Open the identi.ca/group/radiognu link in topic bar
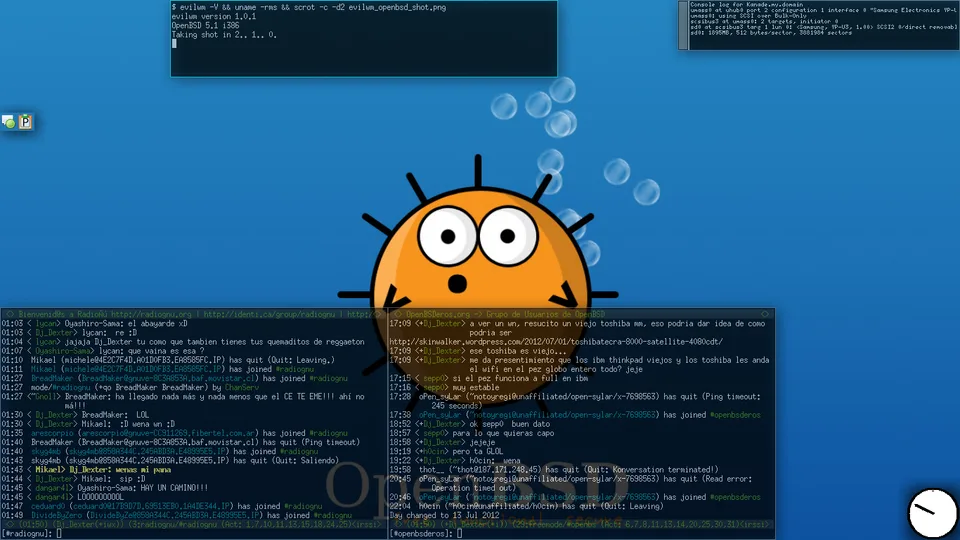 (x=269, y=314)
